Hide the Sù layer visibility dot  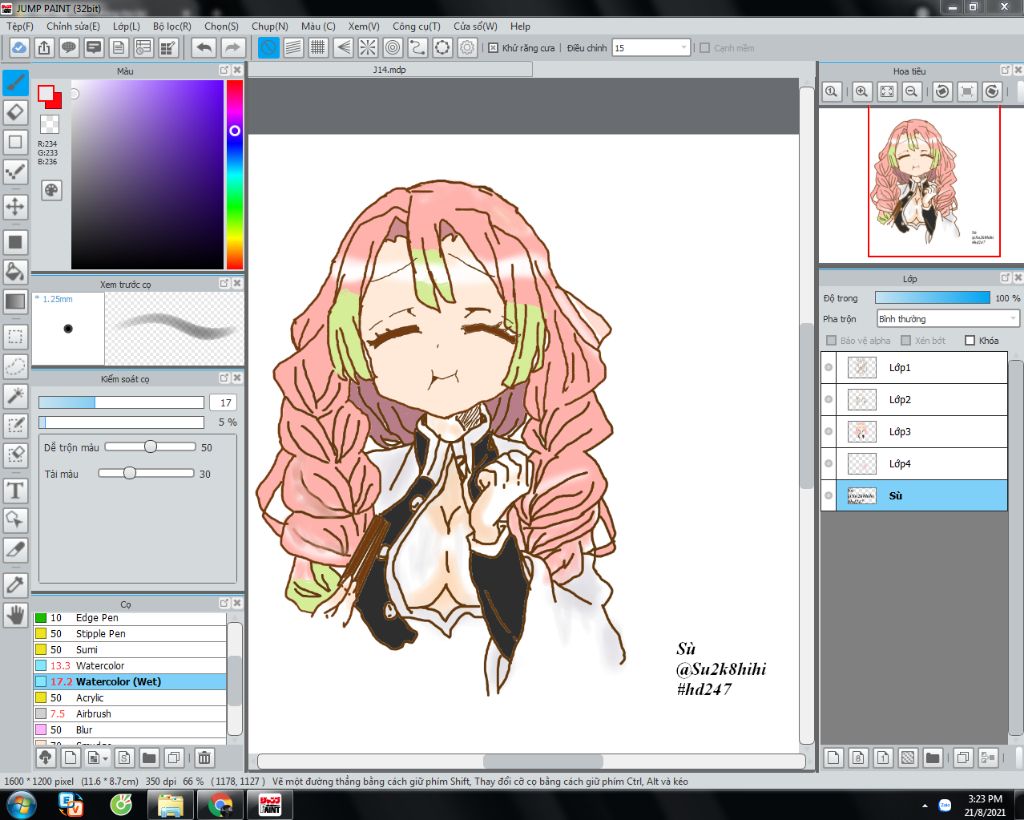829,496
